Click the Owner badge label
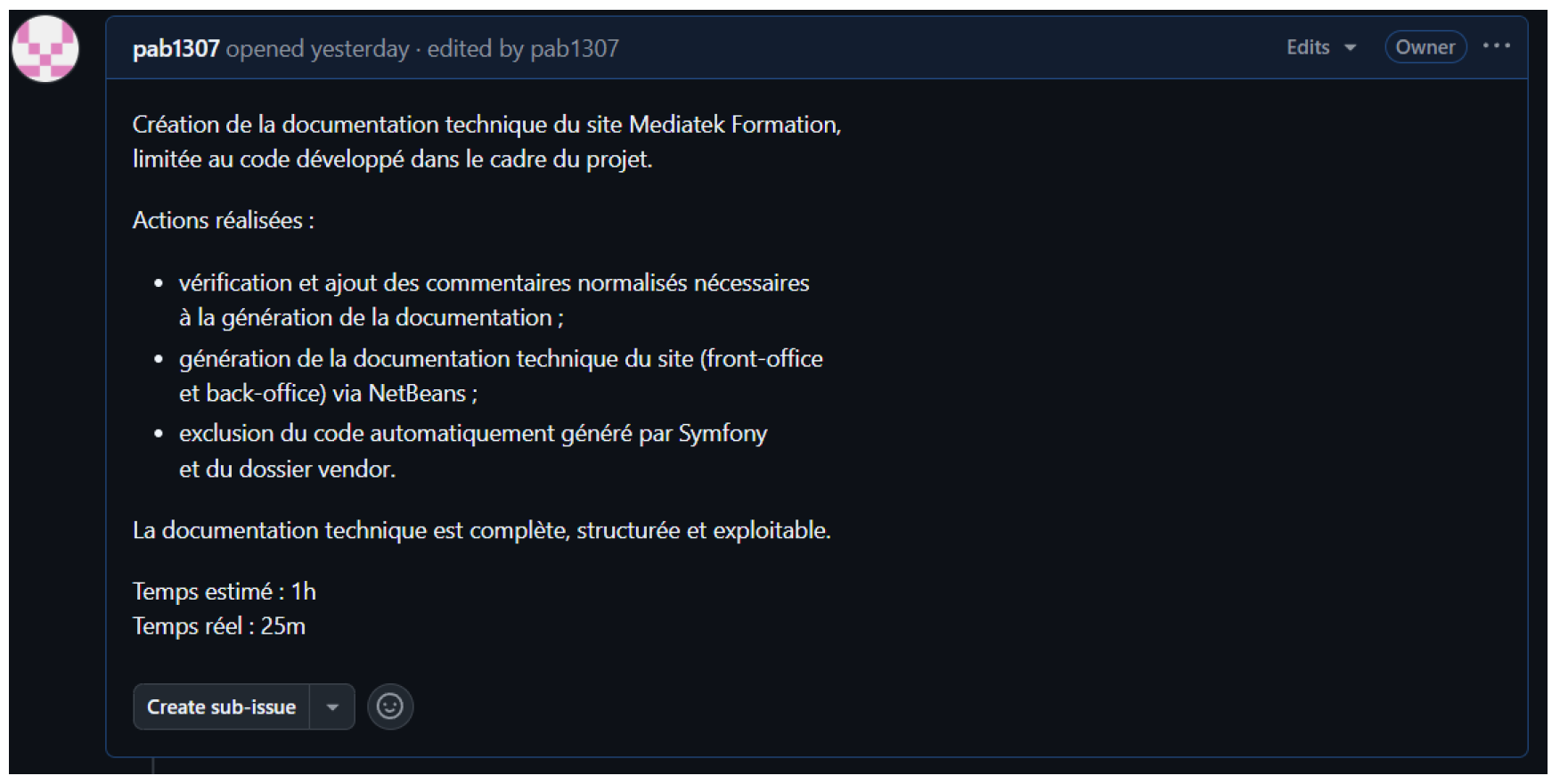This screenshot has width=1560, height=784. pos(1425,47)
